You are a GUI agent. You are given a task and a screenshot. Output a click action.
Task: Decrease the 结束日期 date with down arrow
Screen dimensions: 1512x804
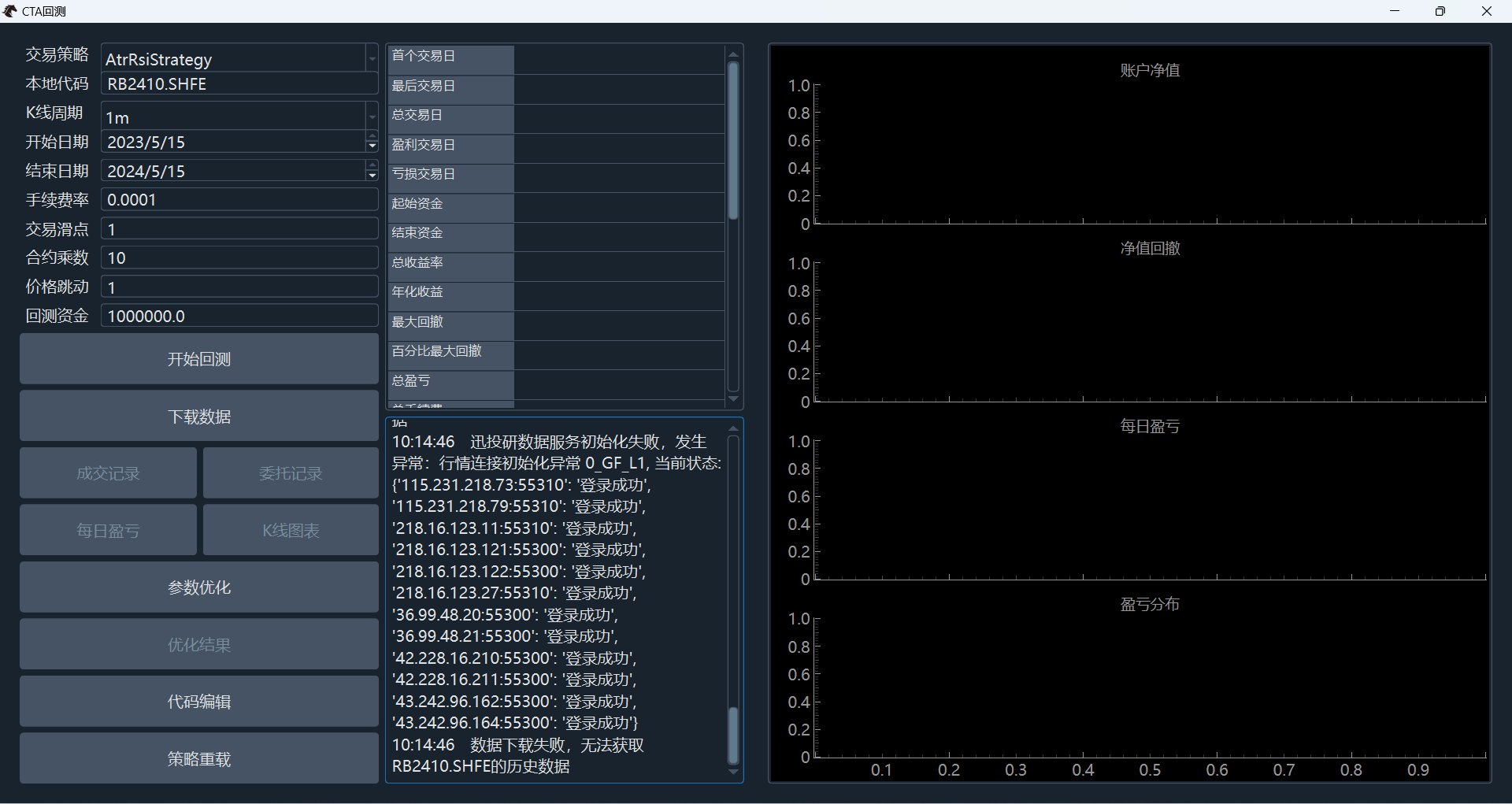click(x=372, y=176)
